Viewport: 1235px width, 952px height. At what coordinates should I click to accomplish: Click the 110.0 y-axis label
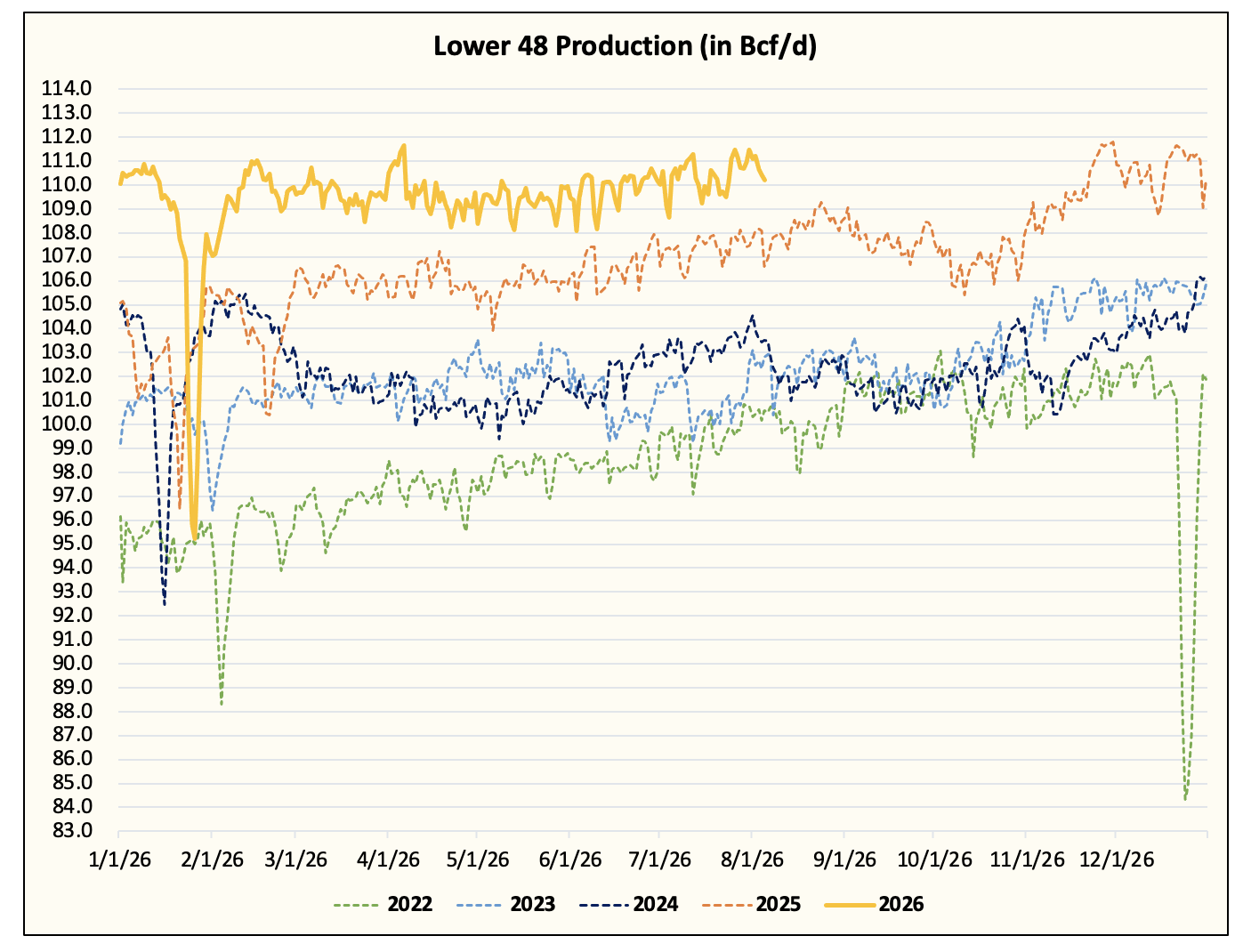point(67,184)
